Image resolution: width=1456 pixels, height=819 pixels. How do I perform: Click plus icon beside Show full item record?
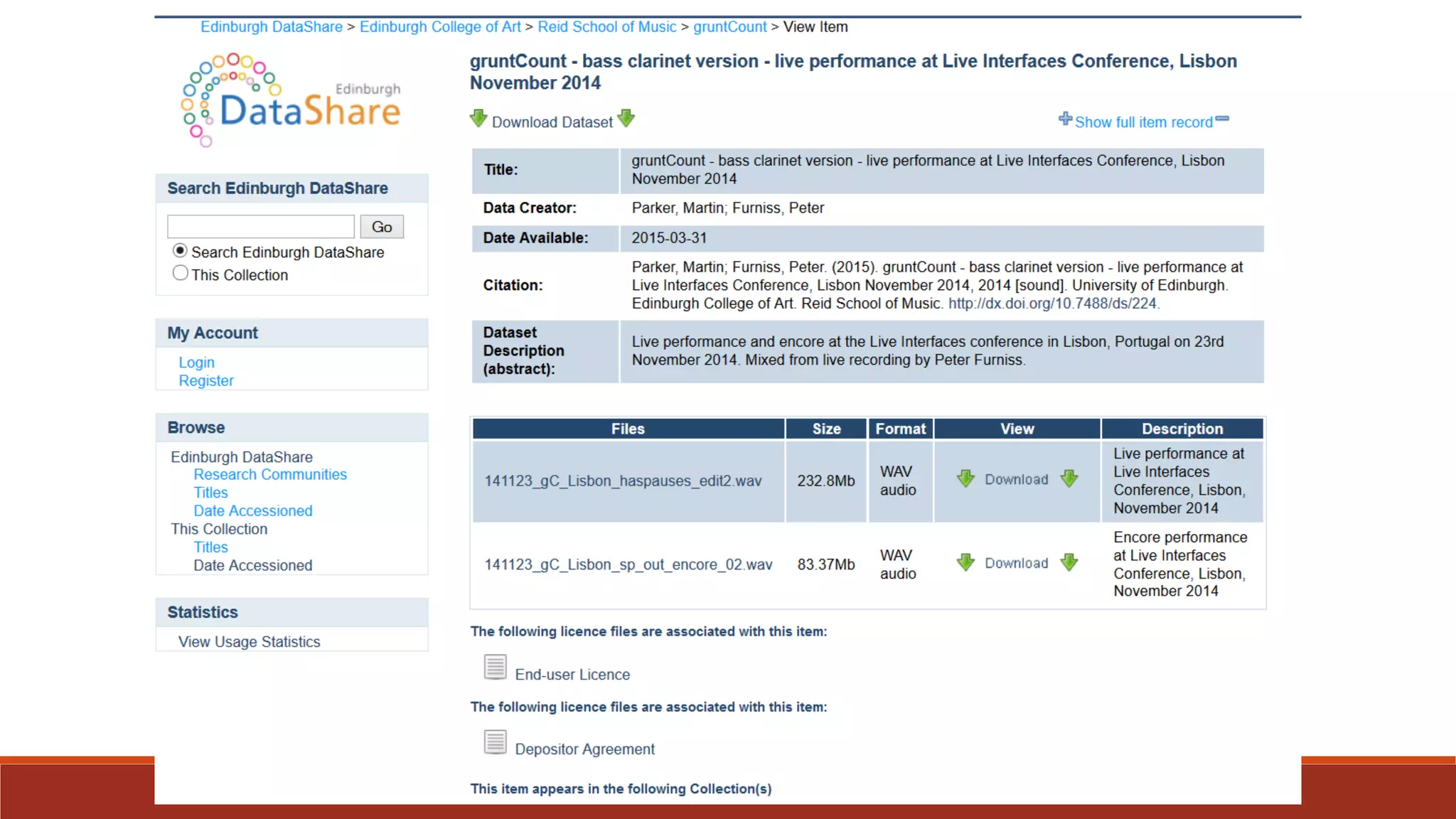click(1065, 119)
